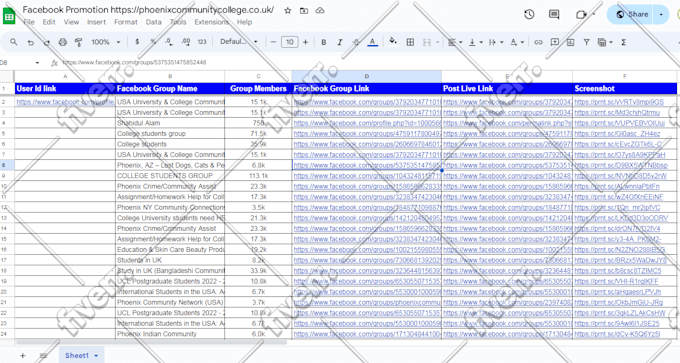Toggle bold formatting
680x363 pixels.
point(324,42)
